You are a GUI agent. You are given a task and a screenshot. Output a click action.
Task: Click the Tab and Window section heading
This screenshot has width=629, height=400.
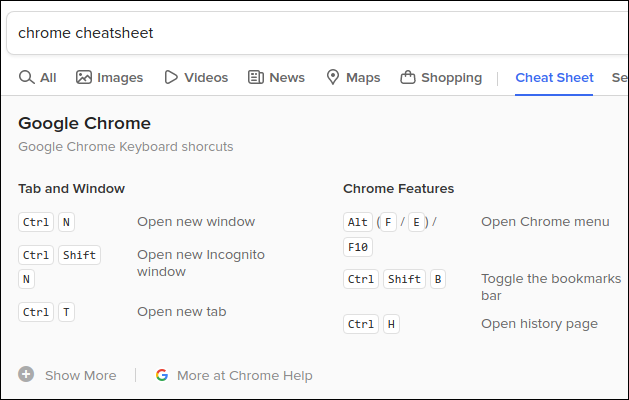(71, 189)
